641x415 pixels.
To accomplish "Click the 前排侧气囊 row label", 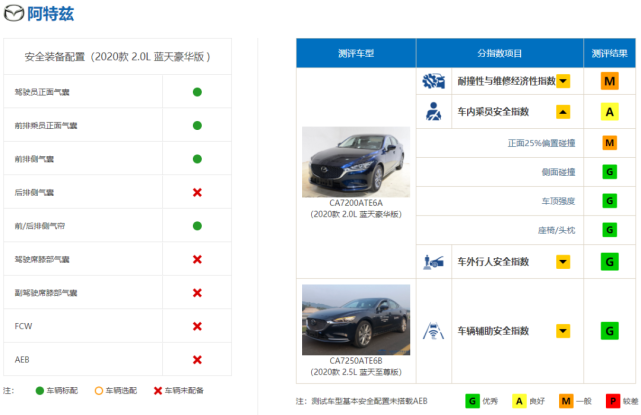I will coord(34,159).
